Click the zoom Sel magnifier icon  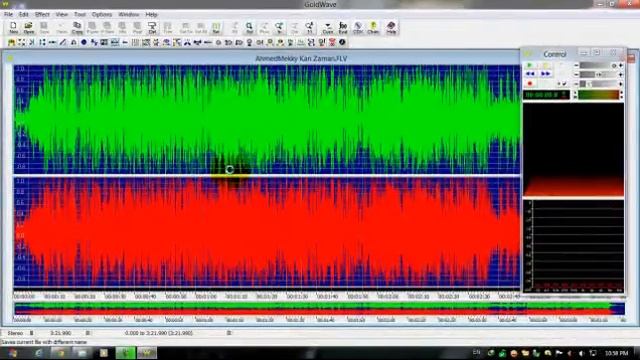[x=249, y=28]
